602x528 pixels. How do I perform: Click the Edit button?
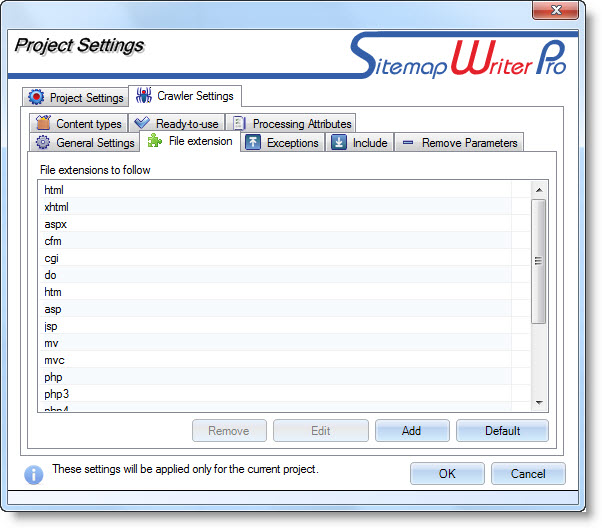click(321, 430)
